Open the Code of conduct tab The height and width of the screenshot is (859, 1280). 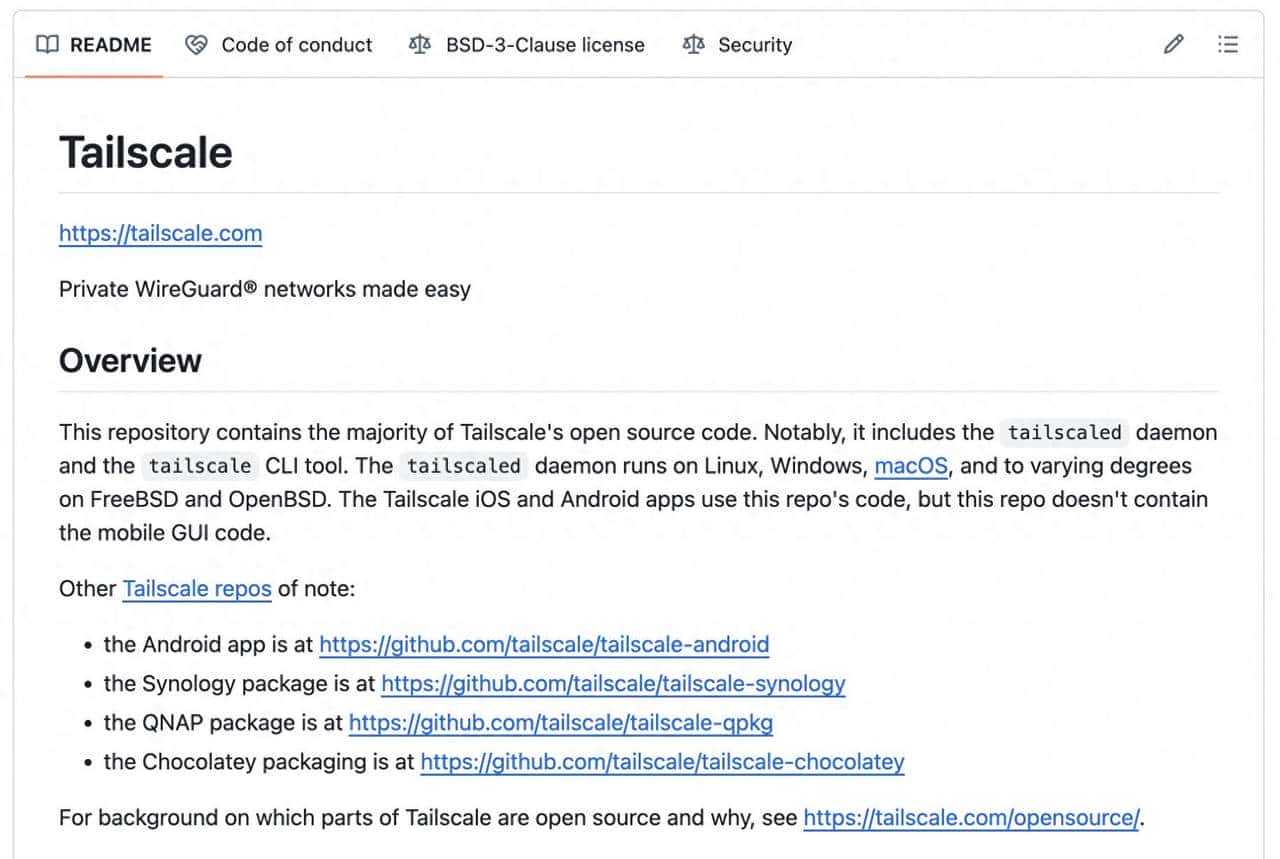[296, 45]
